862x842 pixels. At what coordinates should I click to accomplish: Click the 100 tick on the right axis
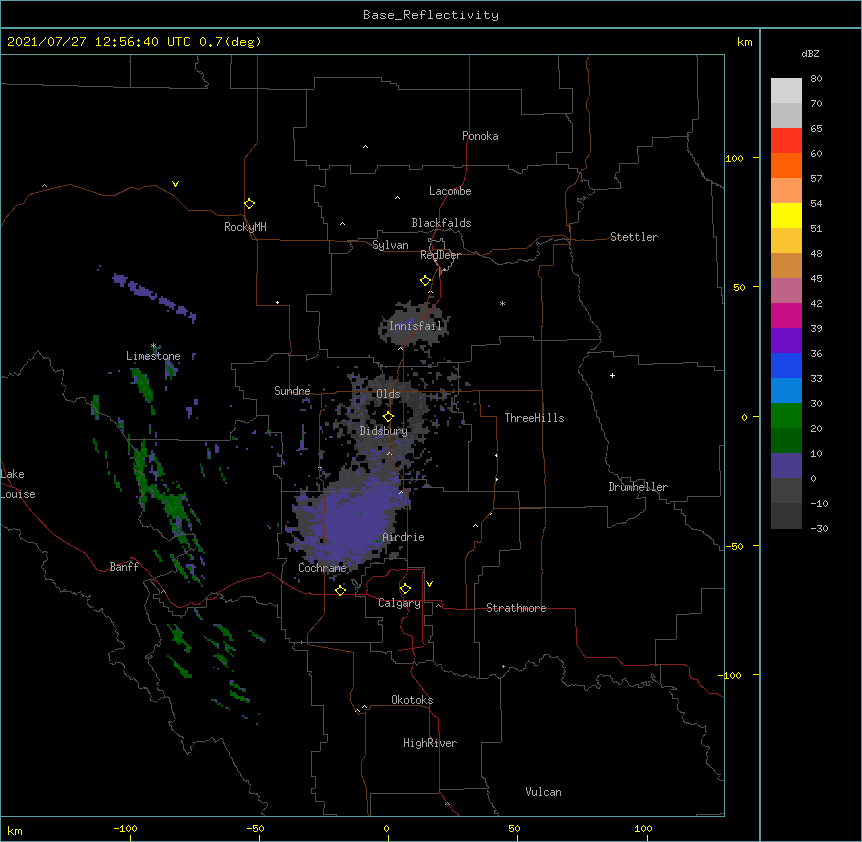pyautogui.click(x=734, y=158)
